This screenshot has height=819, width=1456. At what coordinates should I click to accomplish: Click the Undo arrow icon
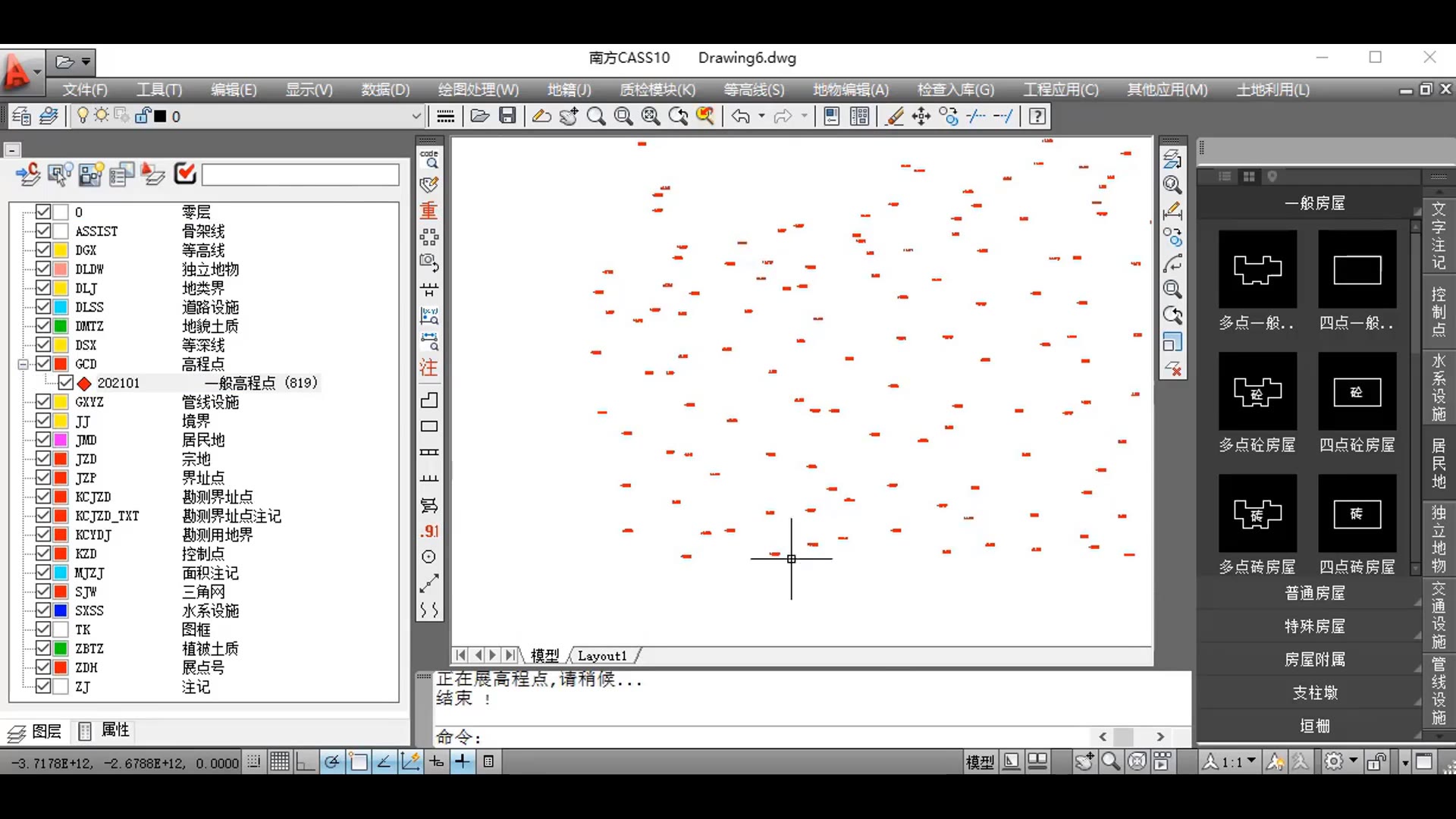point(741,116)
